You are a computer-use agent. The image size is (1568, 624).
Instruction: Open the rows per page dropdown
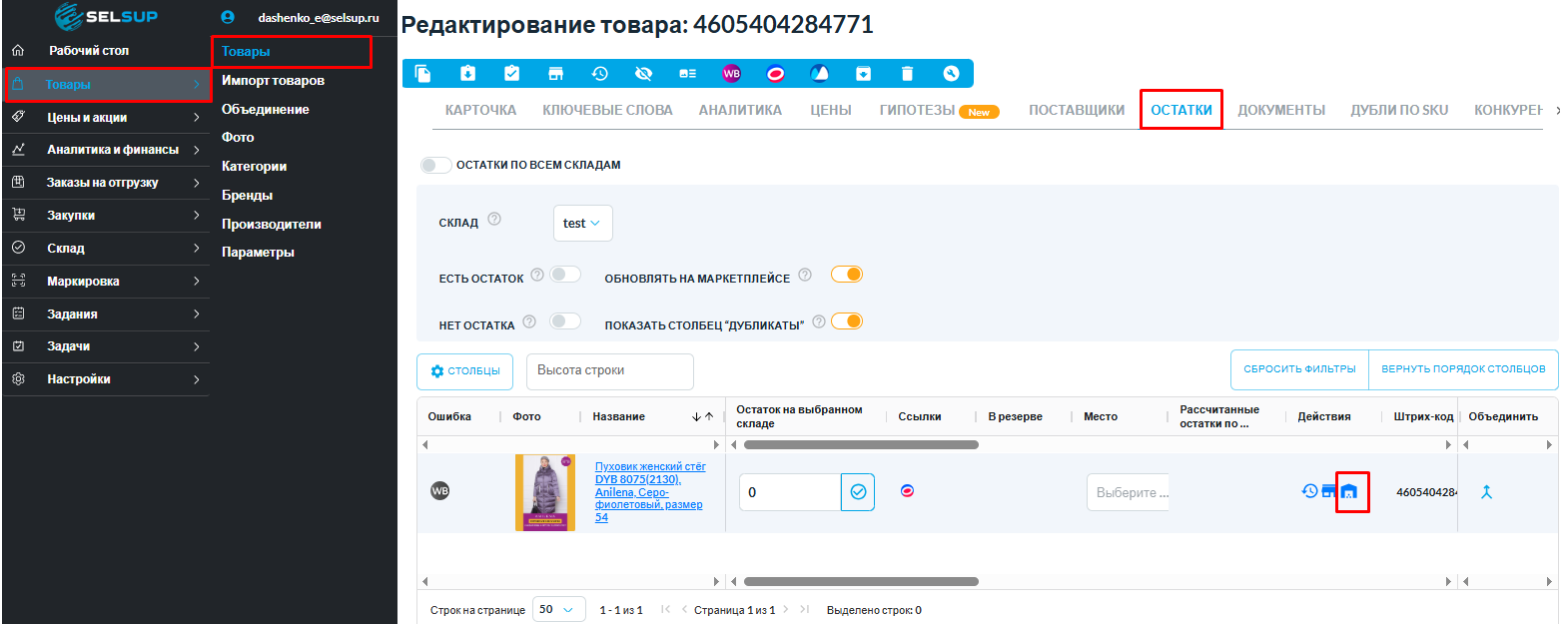tap(557, 610)
